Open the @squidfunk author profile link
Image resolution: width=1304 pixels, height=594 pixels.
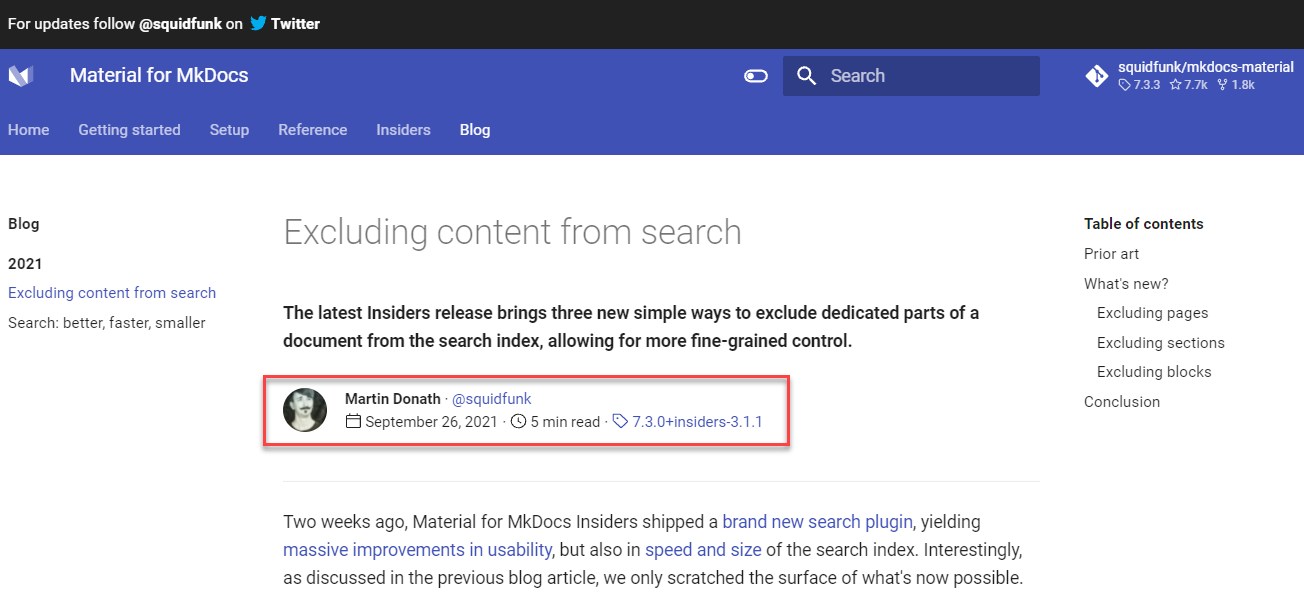[x=492, y=399]
